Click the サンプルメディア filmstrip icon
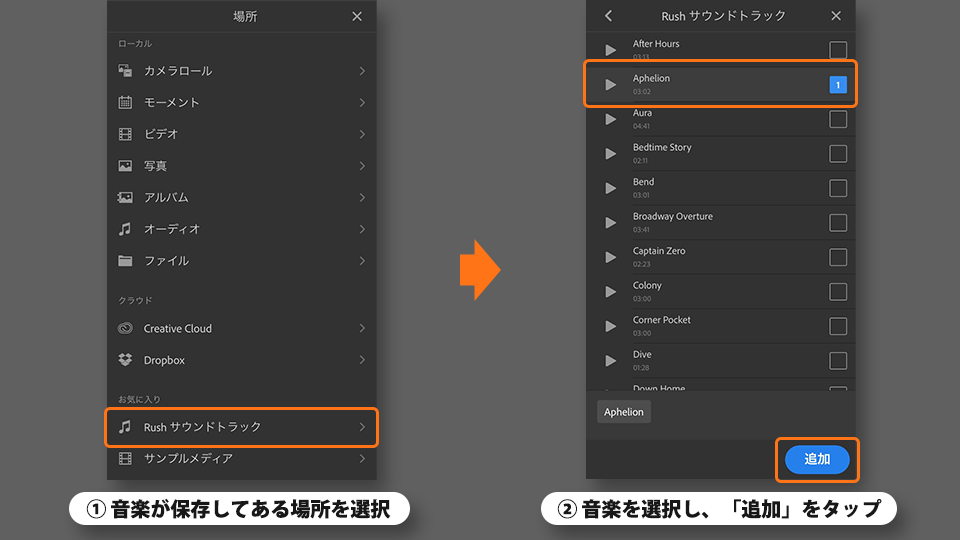This screenshot has width=960, height=540. coord(125,459)
